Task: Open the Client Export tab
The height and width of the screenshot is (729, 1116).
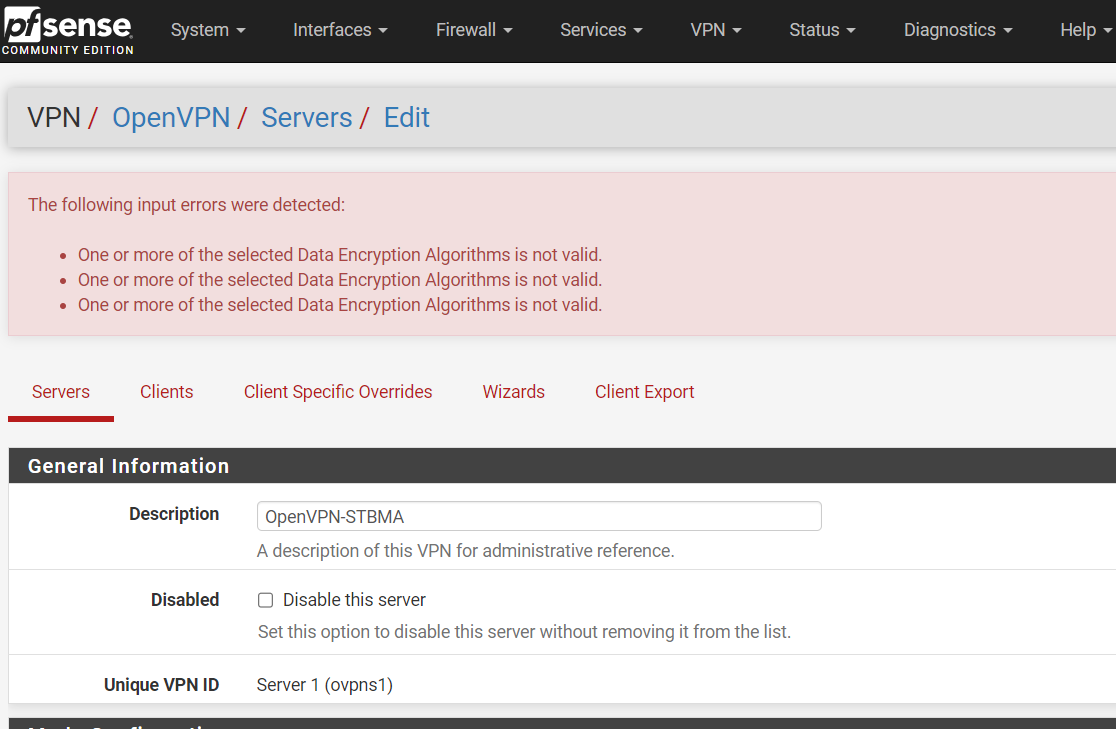Action: [x=644, y=392]
